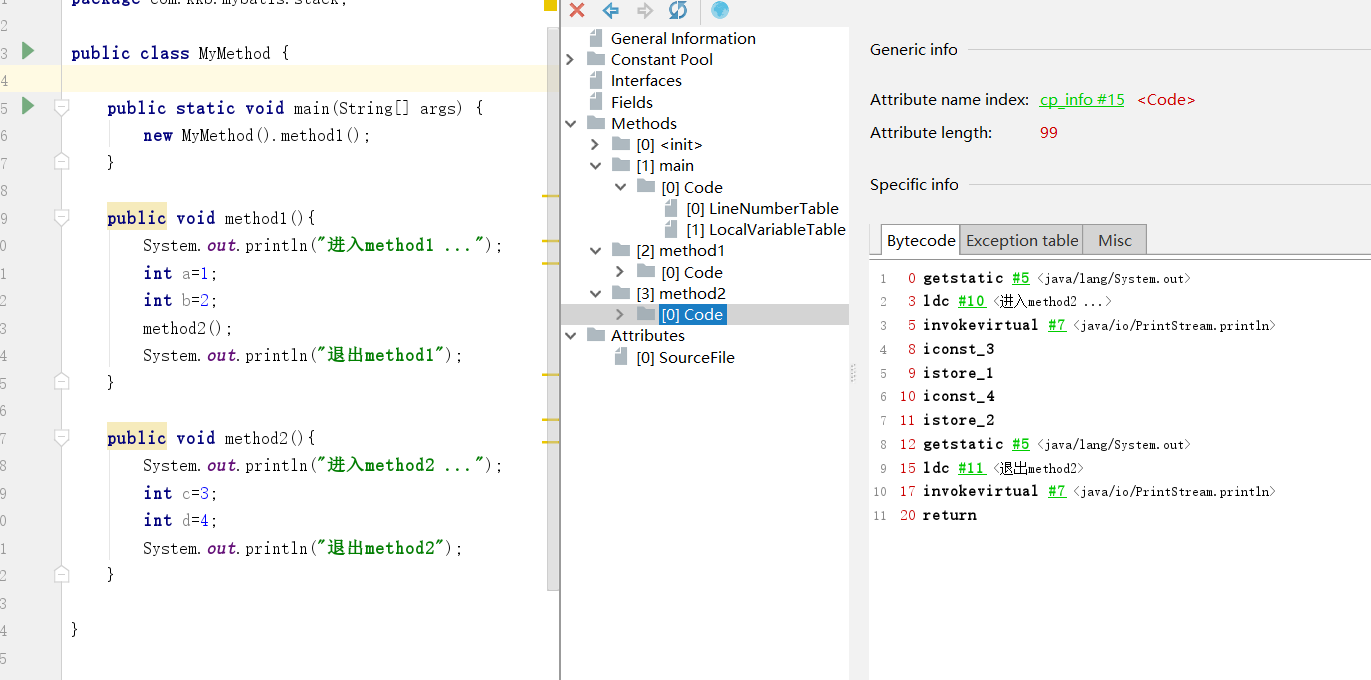Follow the #7 link on bytecode line 10

coord(1057,491)
